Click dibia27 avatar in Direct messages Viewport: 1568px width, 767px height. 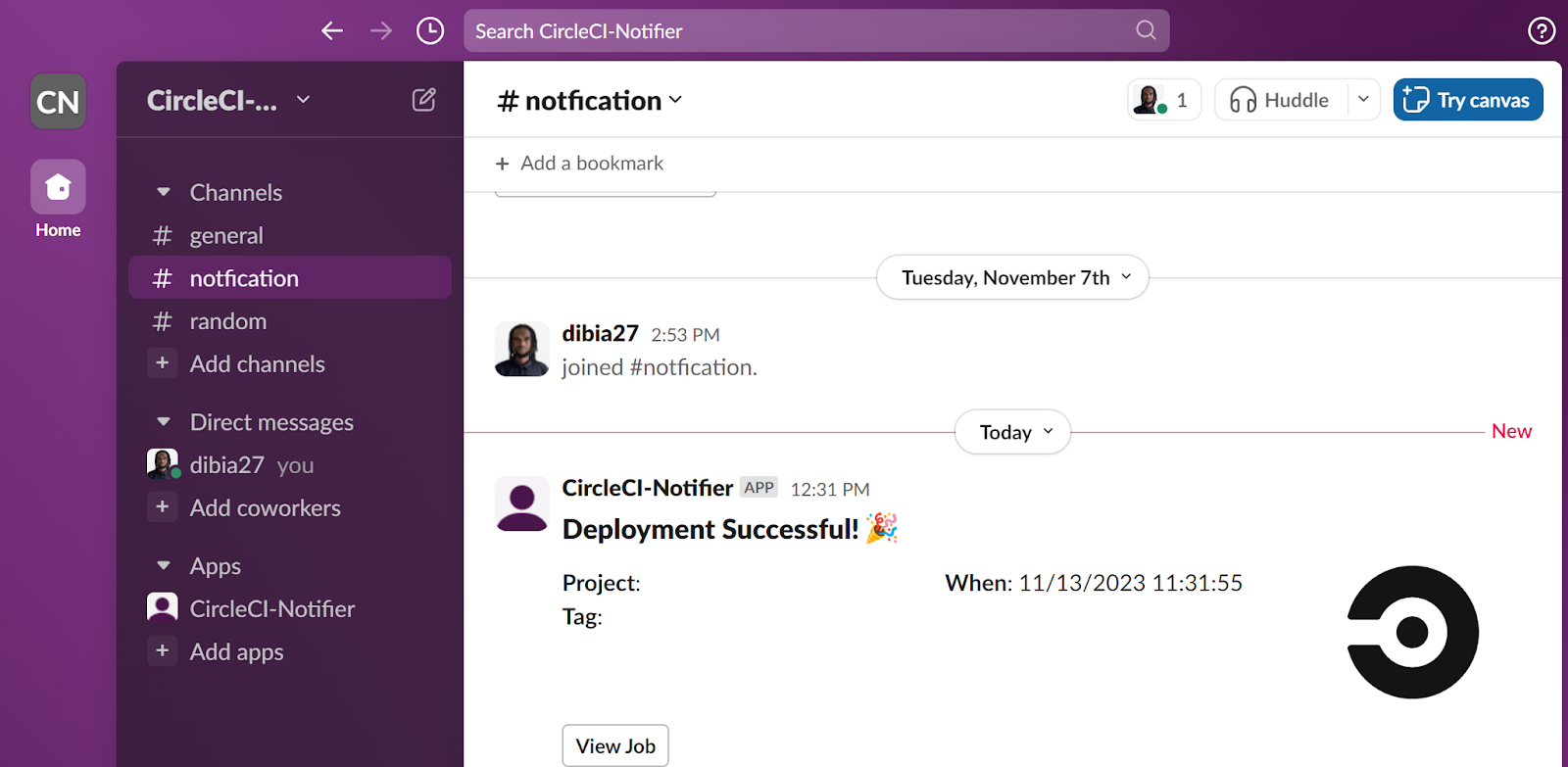click(163, 463)
